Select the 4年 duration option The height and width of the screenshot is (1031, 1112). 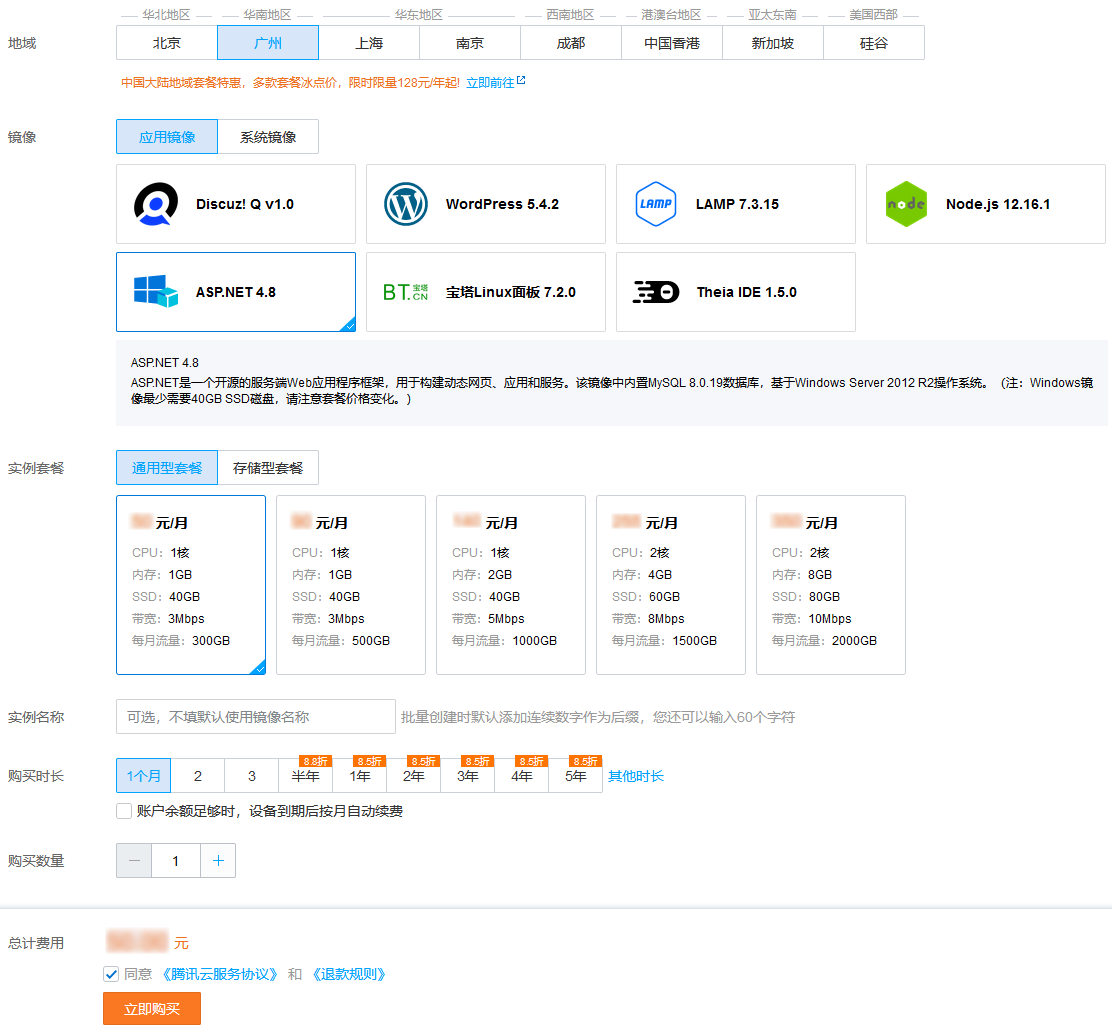(521, 776)
